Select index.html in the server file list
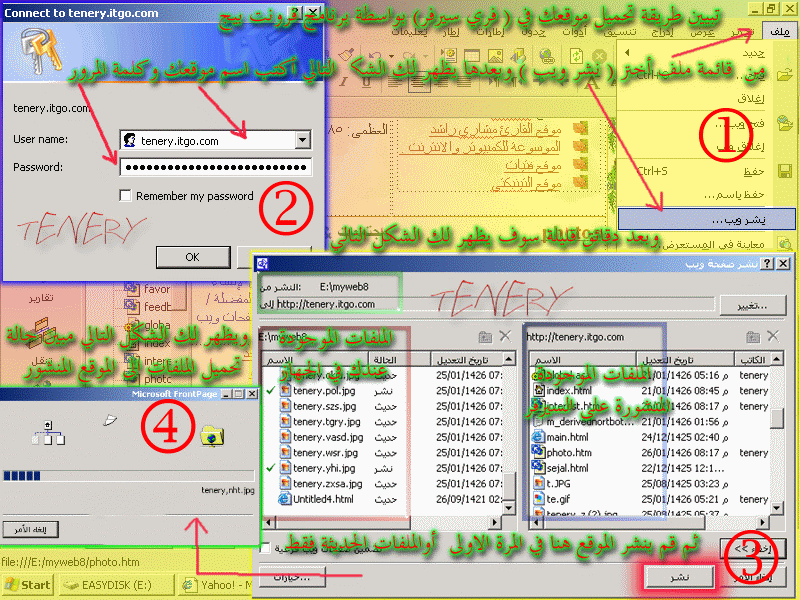This screenshot has width=800, height=600. (x=650, y=391)
